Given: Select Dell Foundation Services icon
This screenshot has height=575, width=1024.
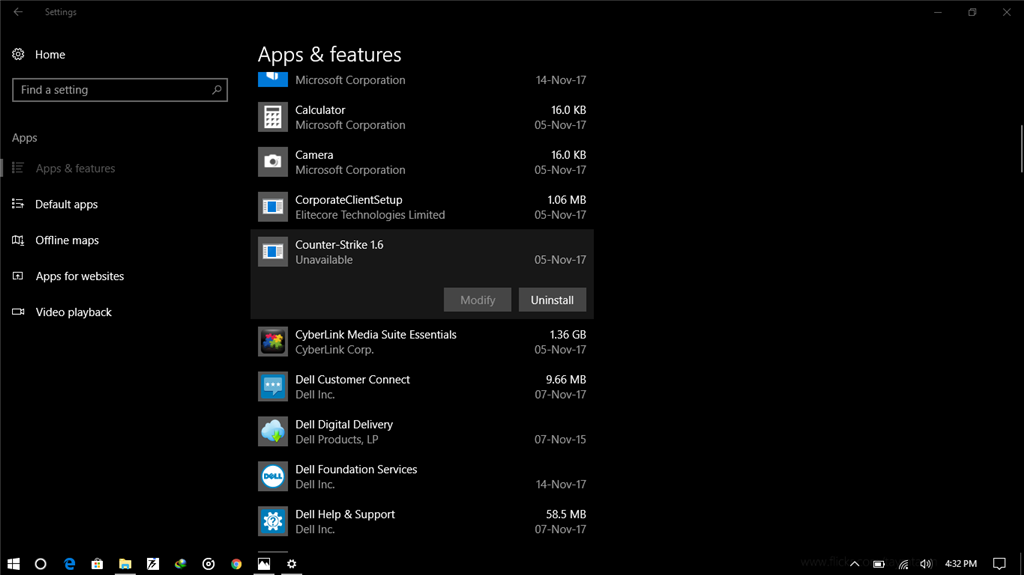Looking at the screenshot, I should point(272,477).
